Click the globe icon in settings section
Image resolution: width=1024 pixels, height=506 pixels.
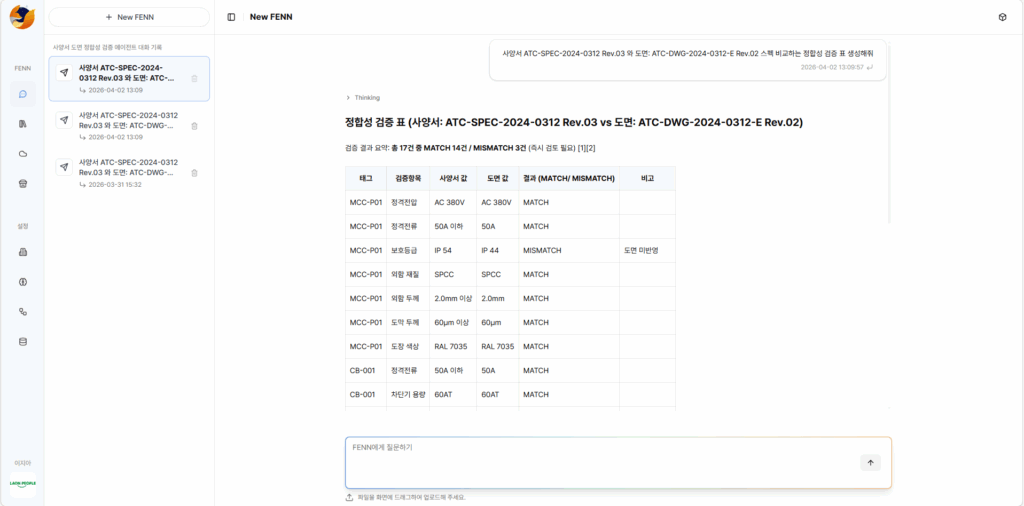tap(23, 282)
